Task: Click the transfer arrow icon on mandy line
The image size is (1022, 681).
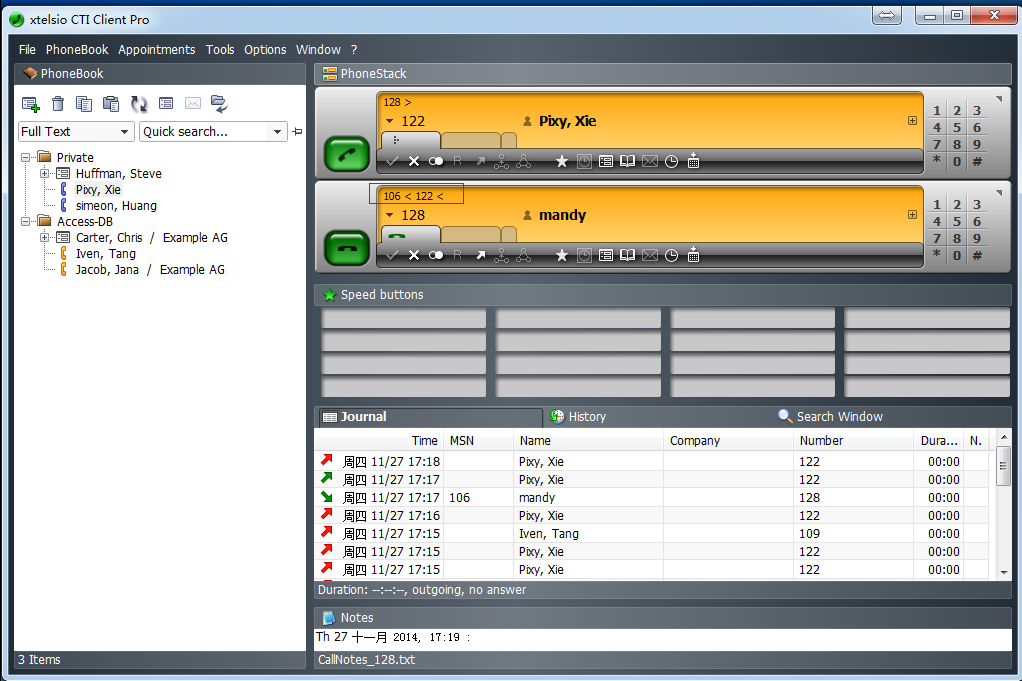Action: click(480, 255)
